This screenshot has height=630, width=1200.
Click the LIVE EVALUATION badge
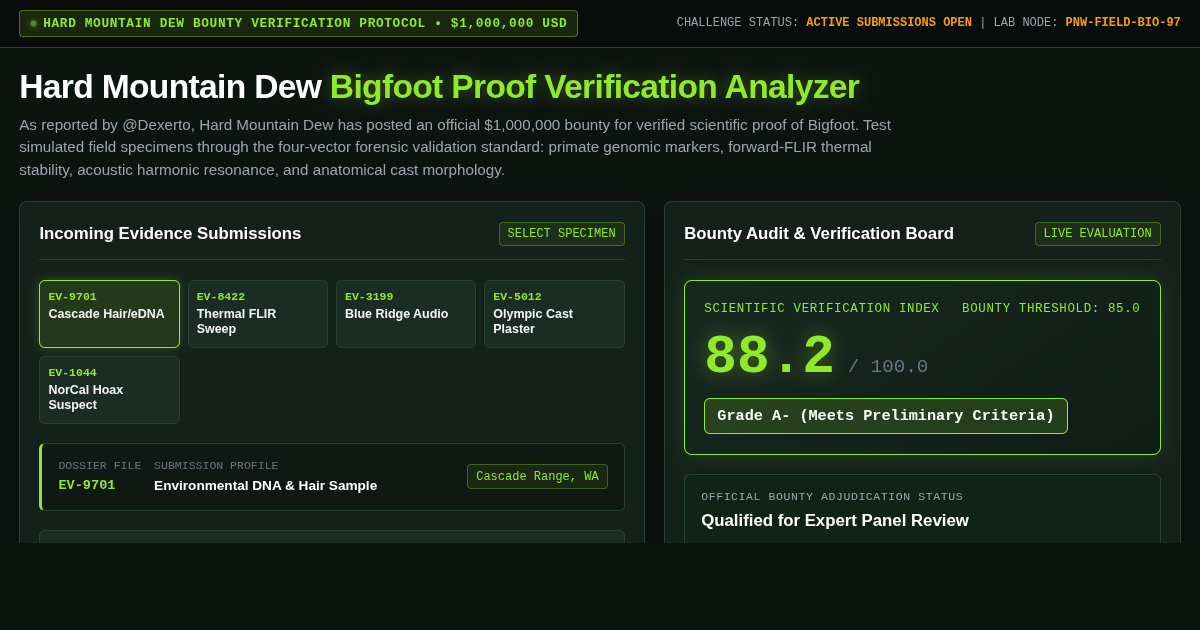click(x=1097, y=234)
